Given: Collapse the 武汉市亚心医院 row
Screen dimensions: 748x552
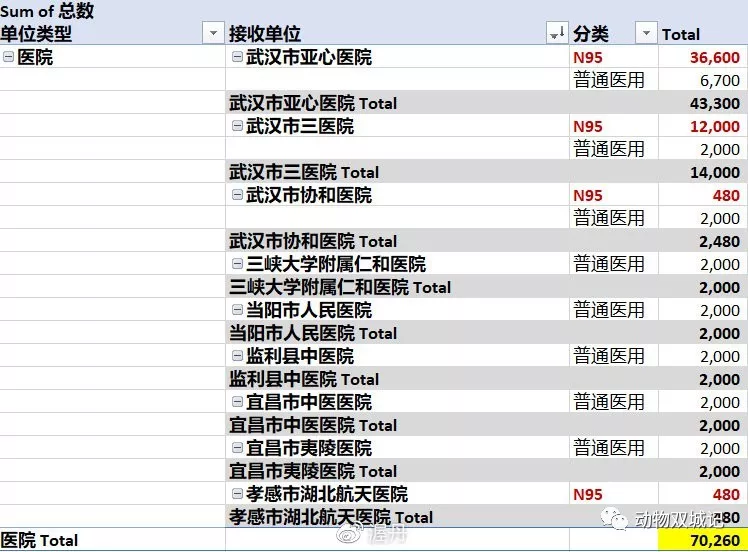Looking at the screenshot, I should (237, 57).
